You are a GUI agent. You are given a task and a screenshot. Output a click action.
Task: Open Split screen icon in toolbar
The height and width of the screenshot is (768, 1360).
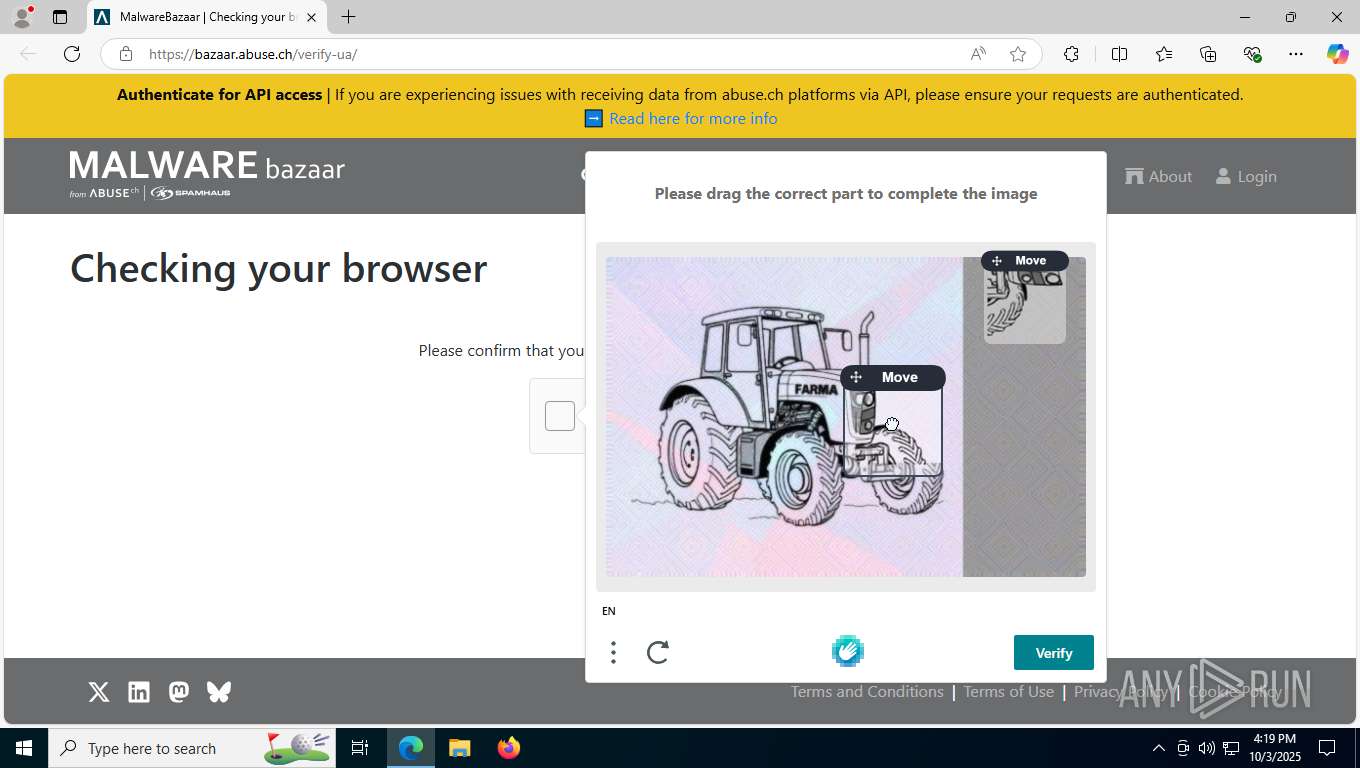(x=1119, y=54)
